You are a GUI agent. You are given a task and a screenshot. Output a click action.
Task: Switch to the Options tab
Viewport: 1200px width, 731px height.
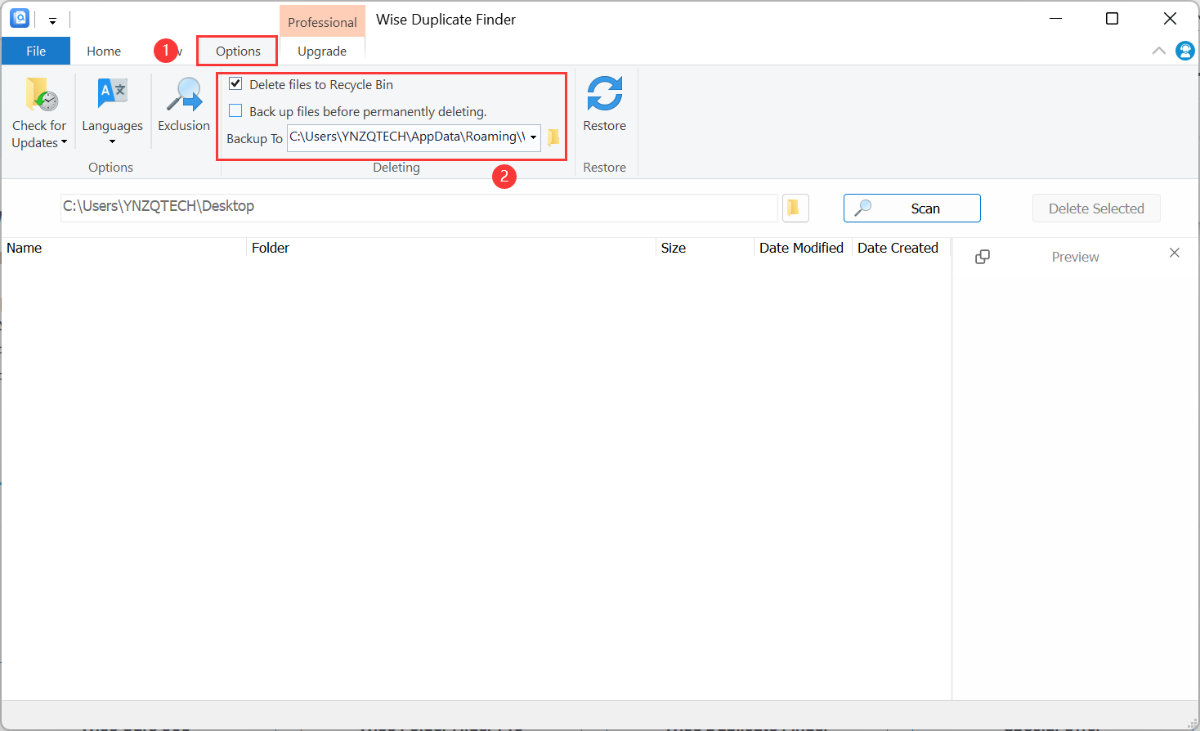point(238,51)
